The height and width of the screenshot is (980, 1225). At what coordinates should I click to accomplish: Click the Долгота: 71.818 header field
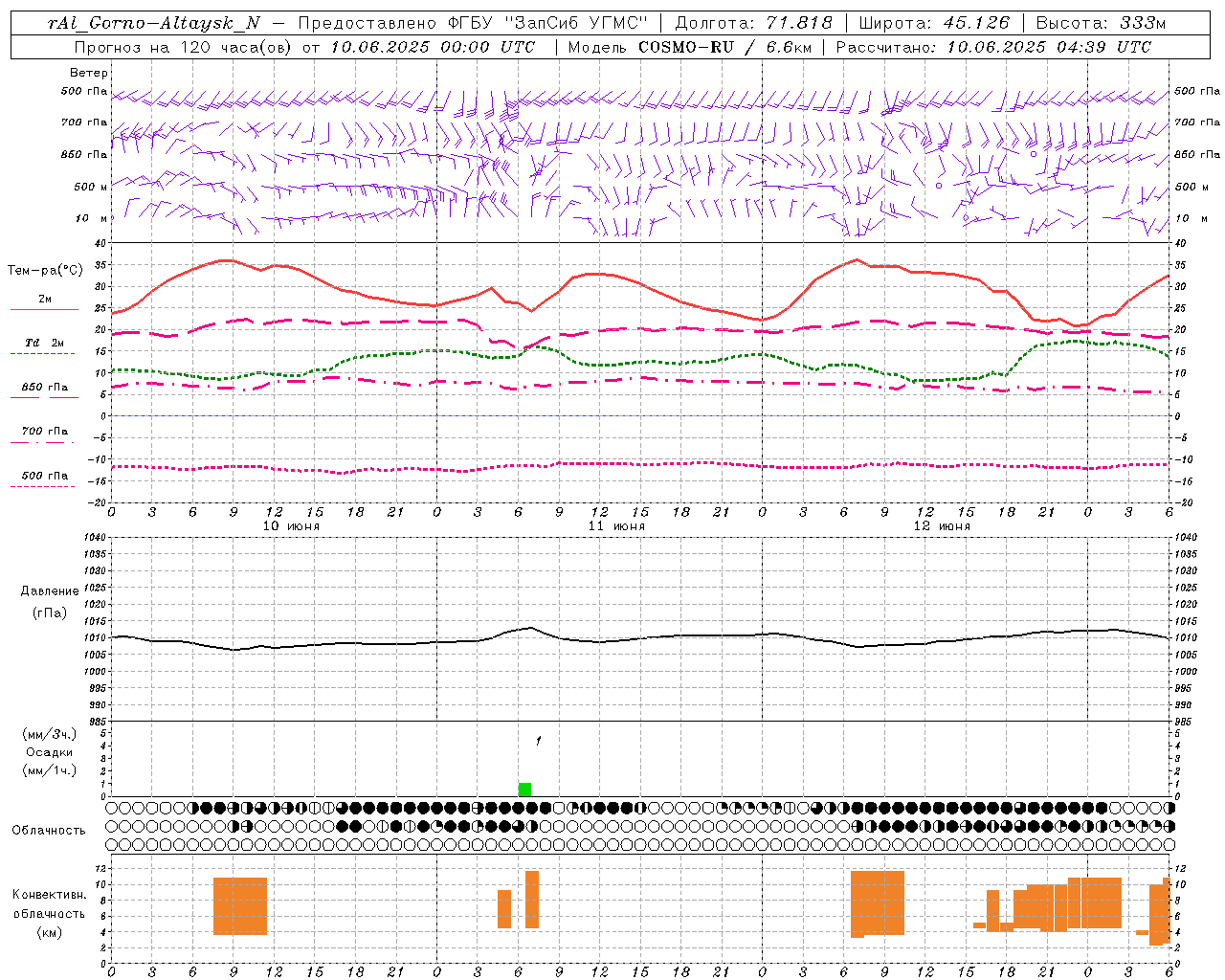coord(754,23)
